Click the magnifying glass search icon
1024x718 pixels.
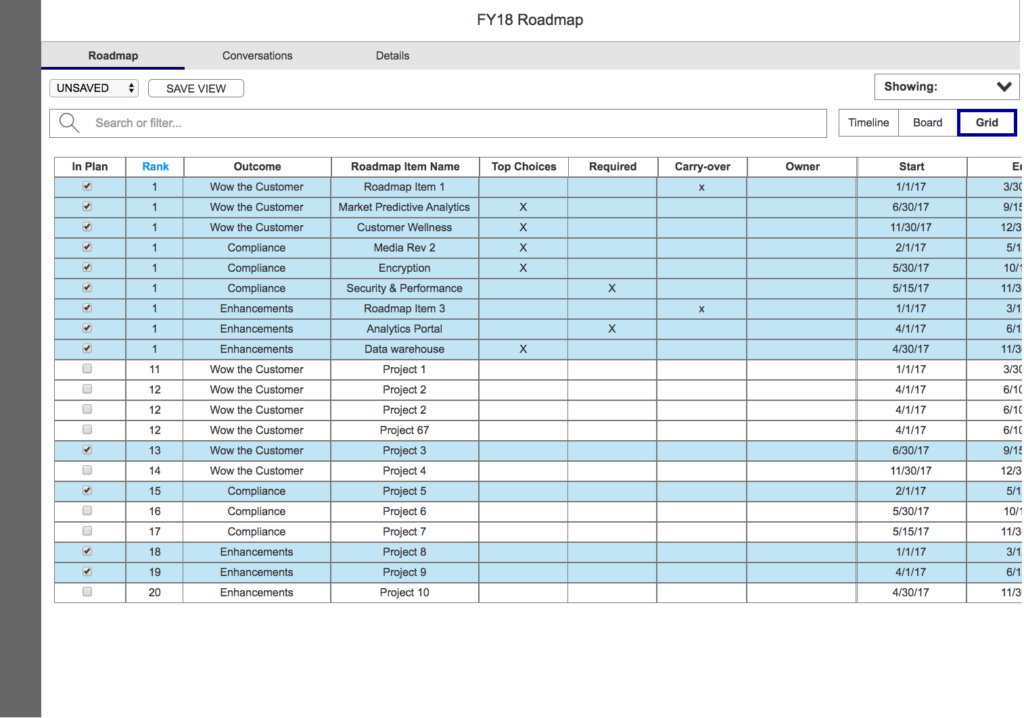69,123
